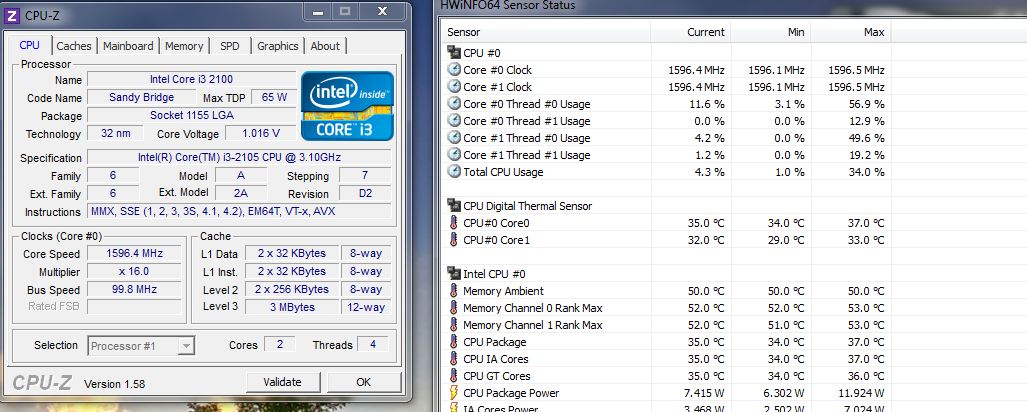Click the Multiplier value x 16.0
The width and height of the screenshot is (1027, 412).
coord(134,271)
